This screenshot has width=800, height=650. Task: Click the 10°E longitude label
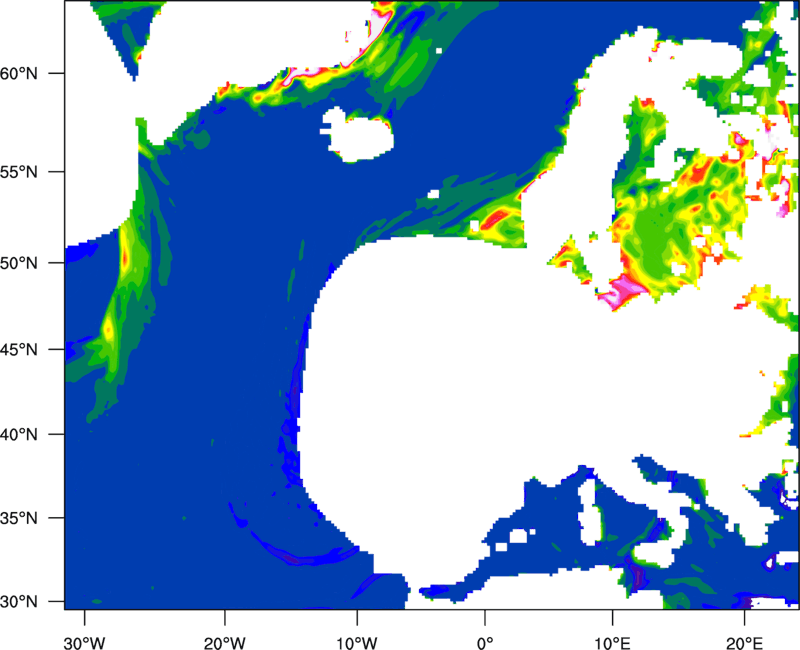click(x=612, y=643)
